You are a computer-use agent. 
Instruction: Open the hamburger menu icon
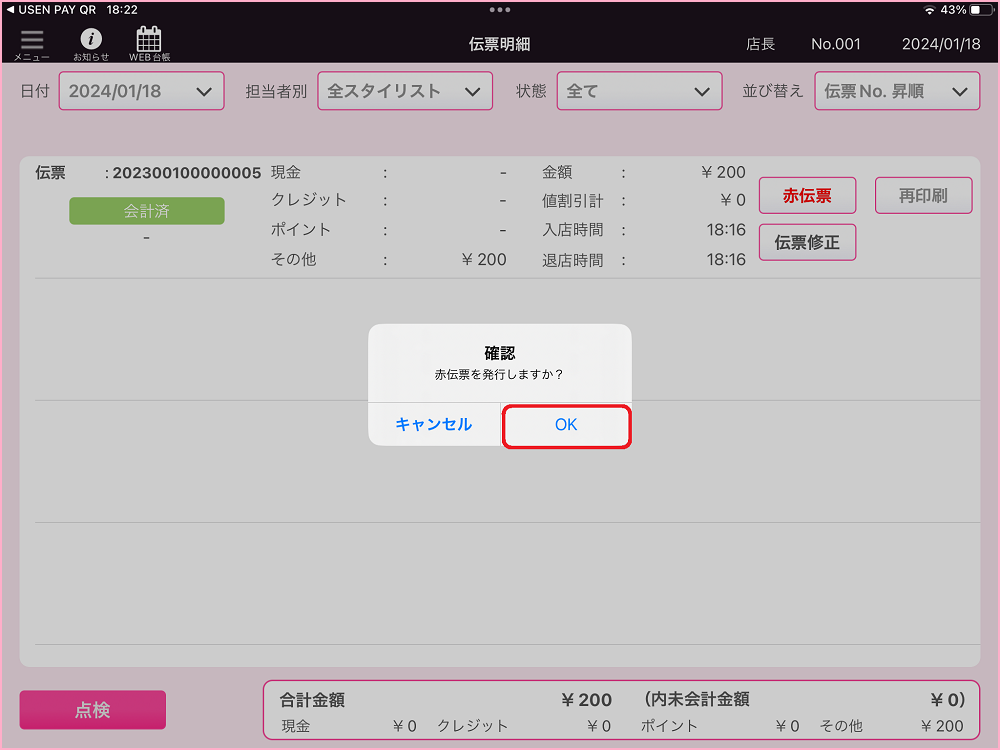(x=32, y=42)
